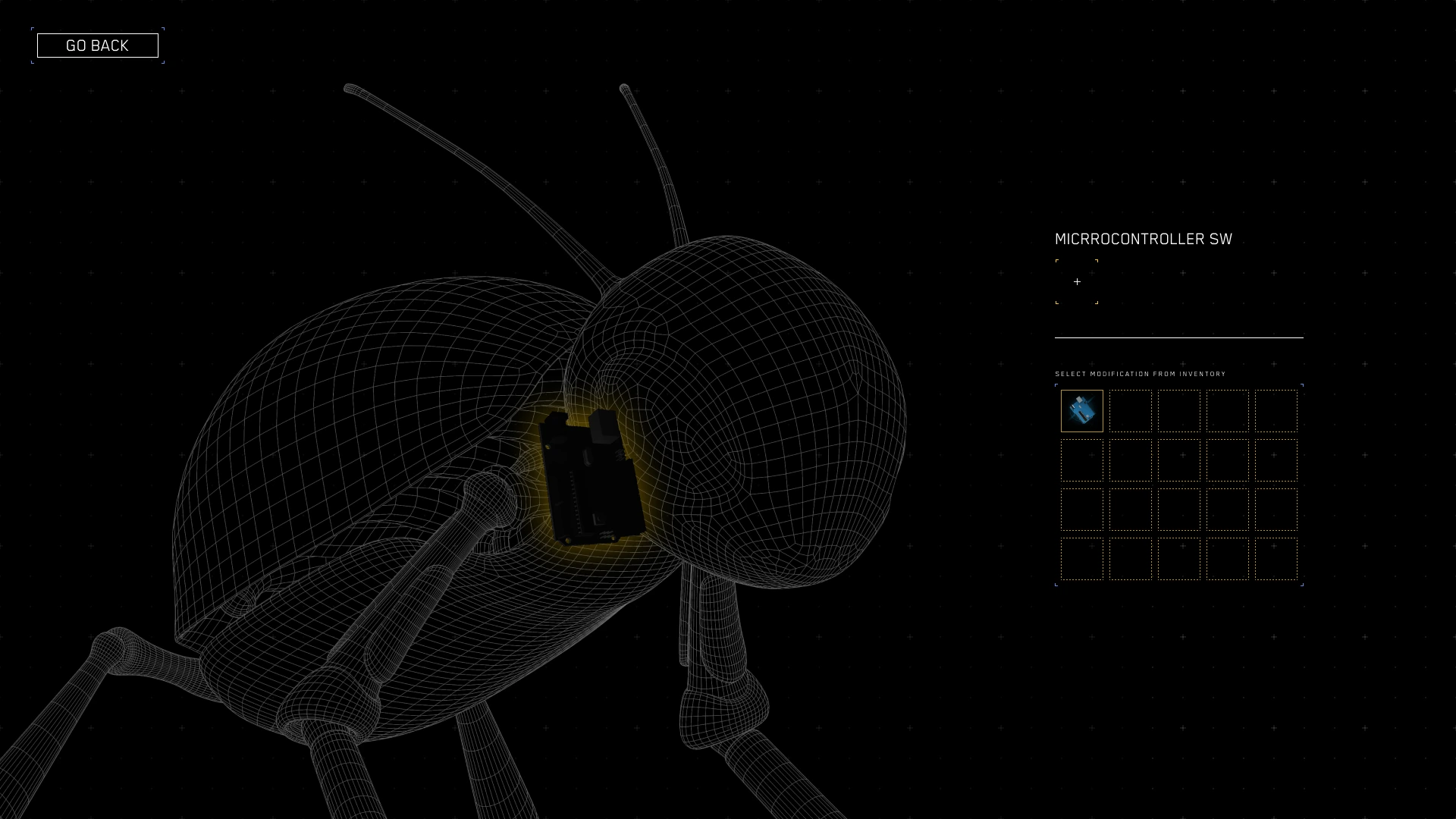Click the GO BACK button
Viewport: 1456px width, 819px height.
[x=97, y=45]
